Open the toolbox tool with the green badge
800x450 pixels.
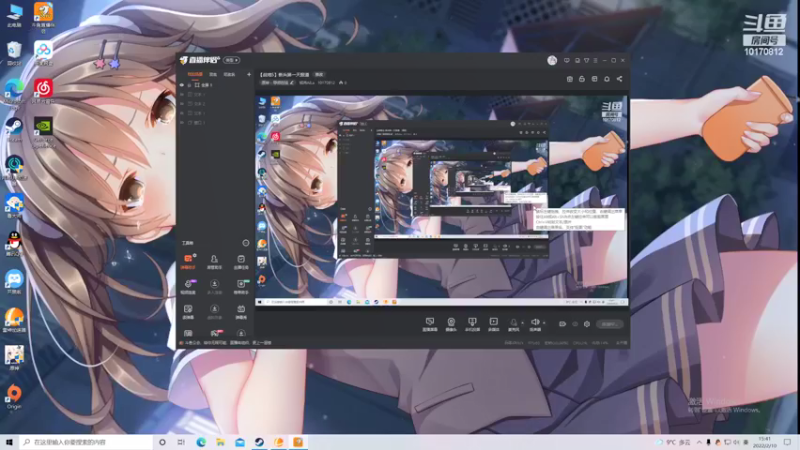click(241, 287)
